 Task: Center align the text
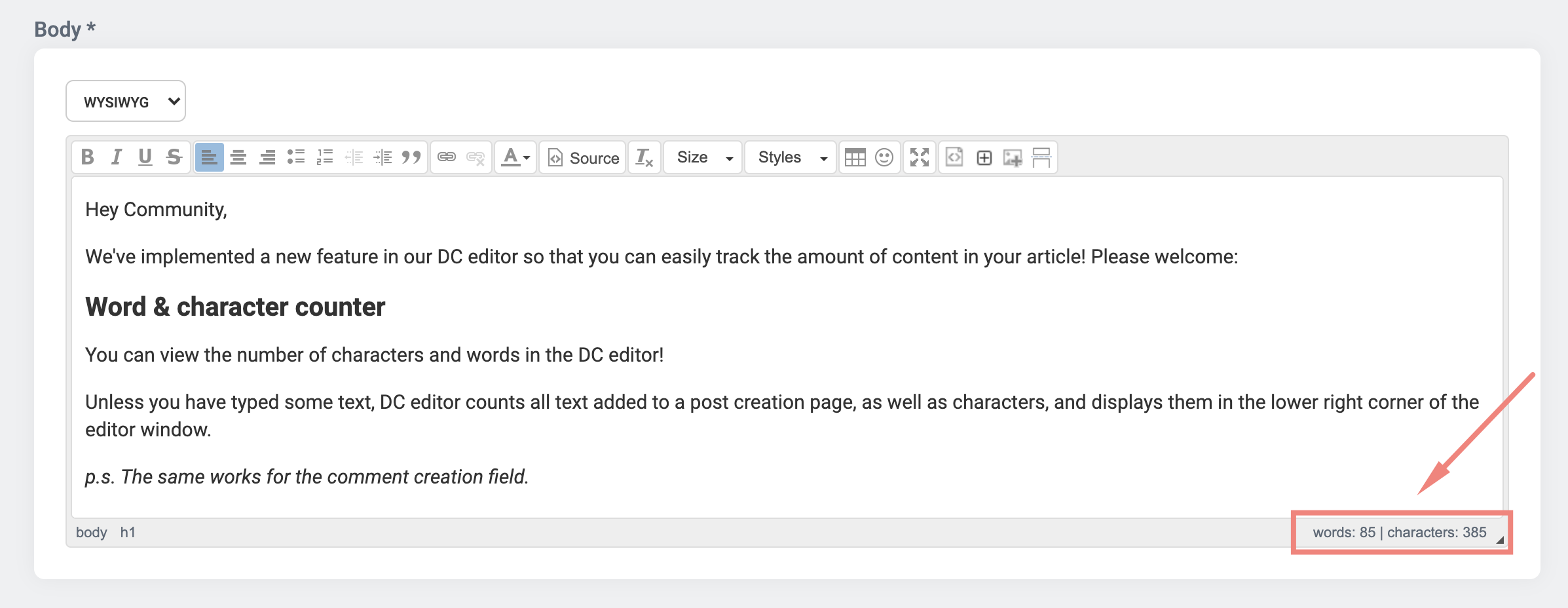(x=238, y=157)
